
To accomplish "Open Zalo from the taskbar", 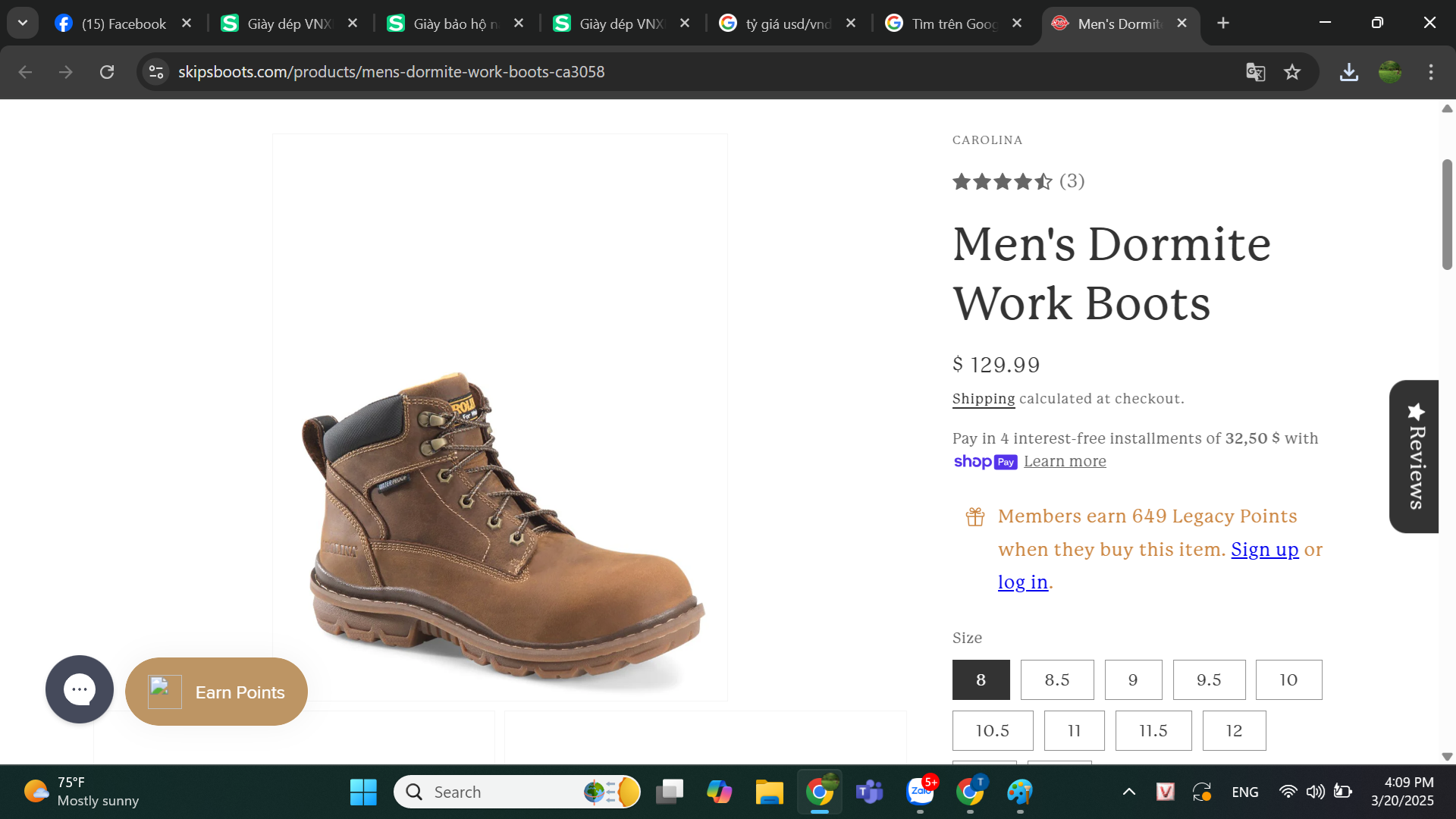I will click(920, 792).
